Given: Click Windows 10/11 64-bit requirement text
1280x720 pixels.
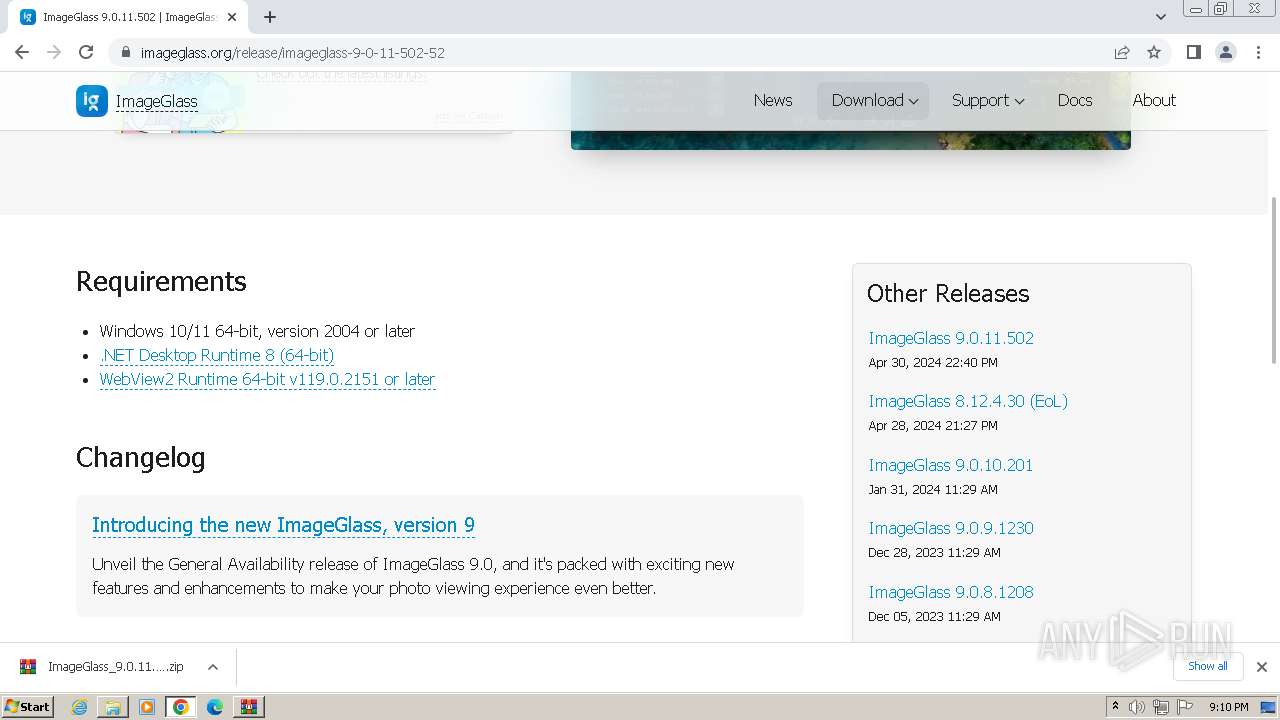Looking at the screenshot, I should tap(257, 331).
